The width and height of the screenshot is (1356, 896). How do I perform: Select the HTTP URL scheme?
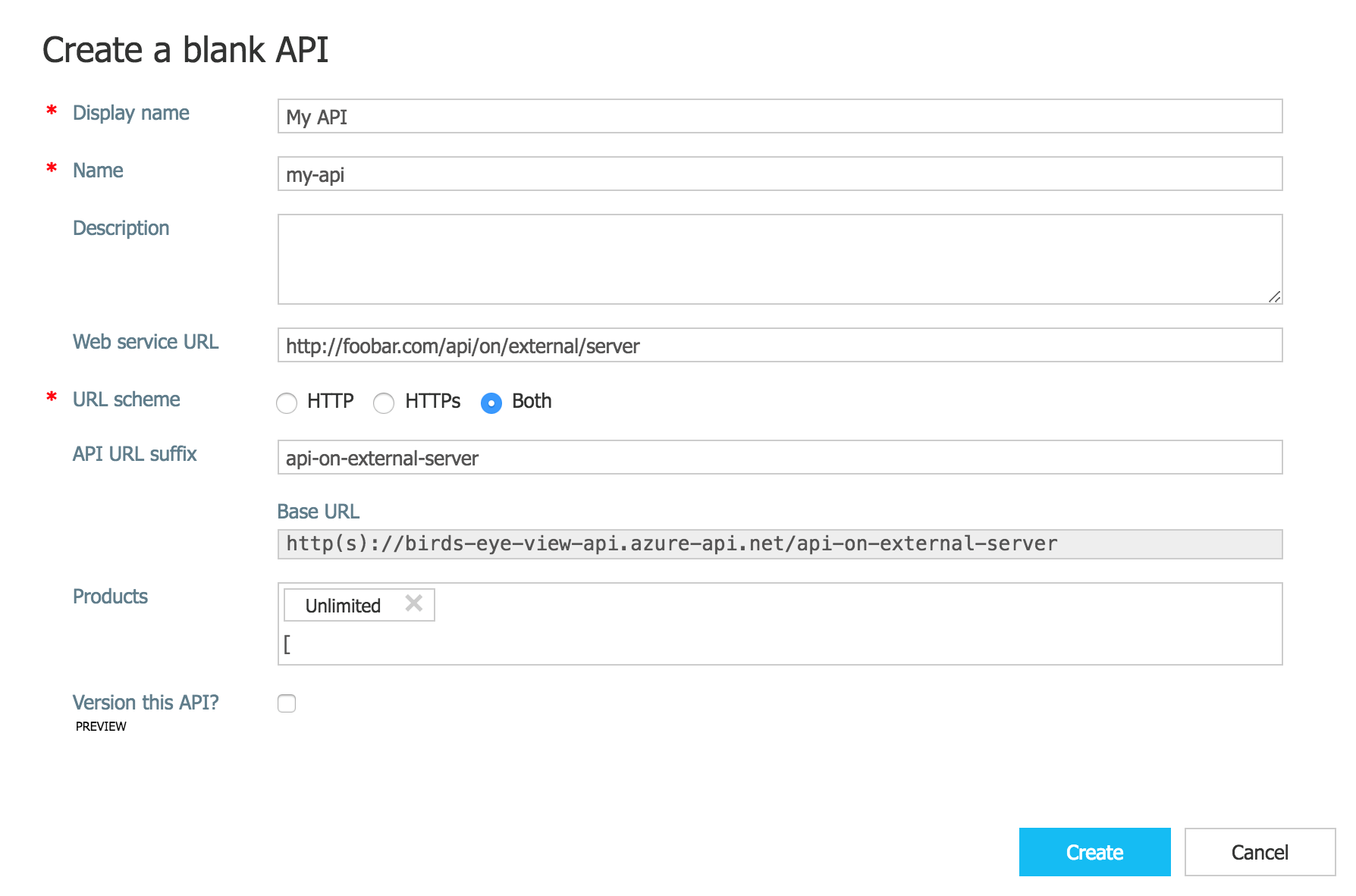287,403
